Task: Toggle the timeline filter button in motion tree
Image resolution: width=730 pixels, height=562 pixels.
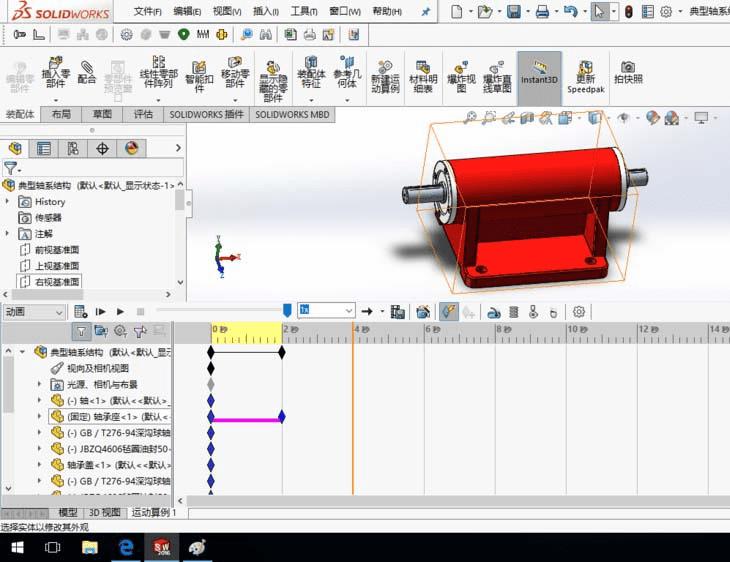Action: tap(82, 331)
